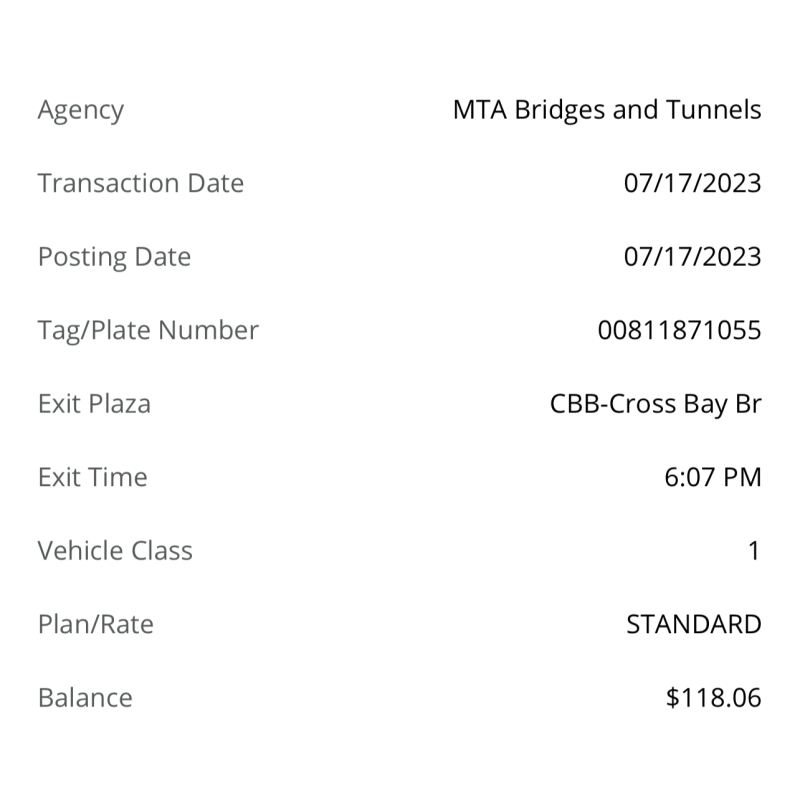Select the 6:07 PM exit time
The image size is (800, 800).
tap(712, 478)
